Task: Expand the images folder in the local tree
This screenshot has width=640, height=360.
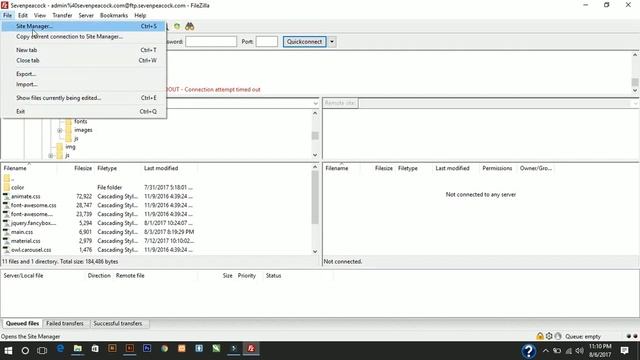Action: coord(60,131)
